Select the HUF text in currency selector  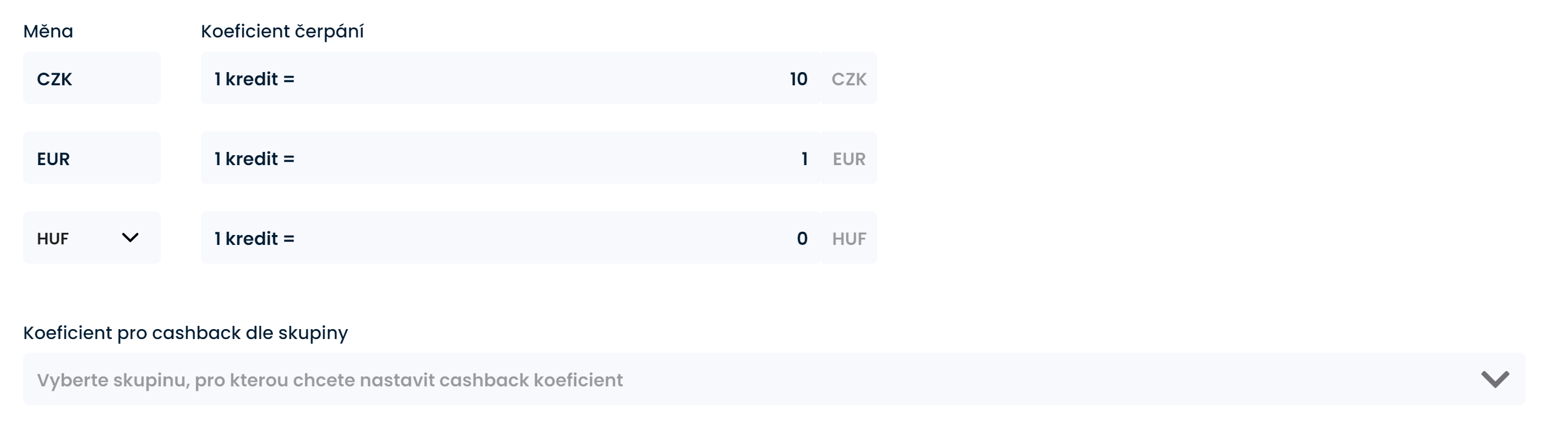click(53, 238)
